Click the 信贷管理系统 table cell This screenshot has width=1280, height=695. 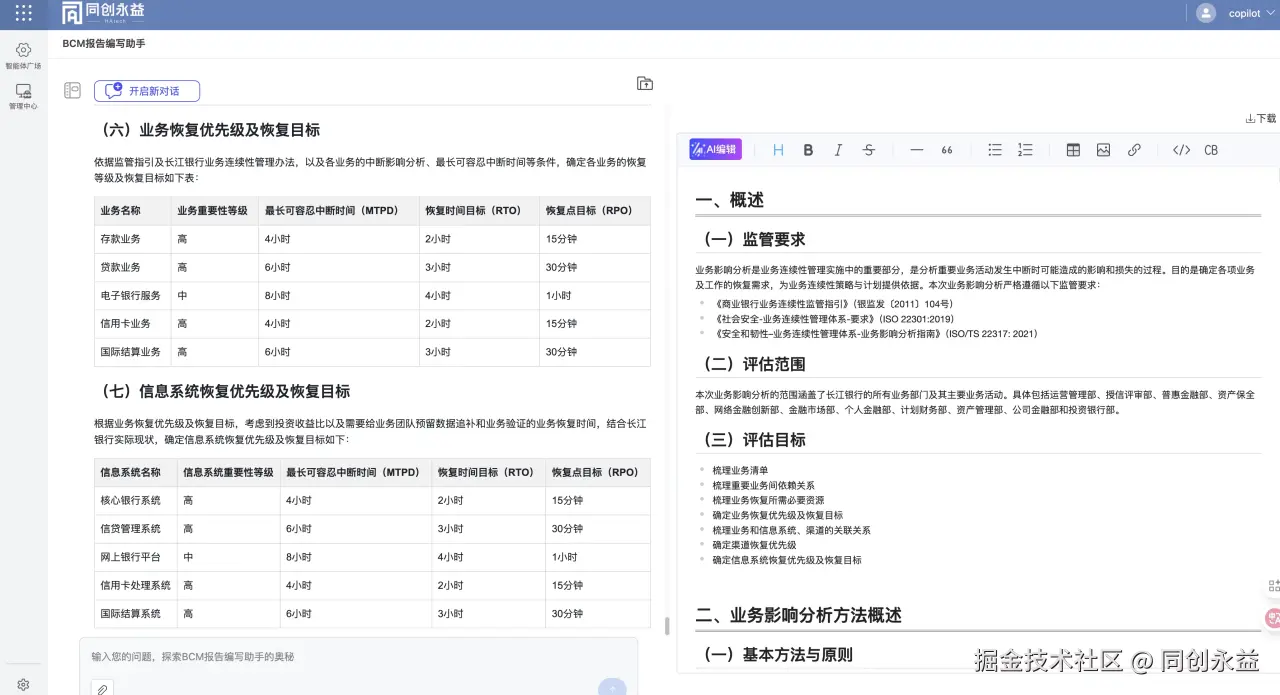tap(136, 529)
